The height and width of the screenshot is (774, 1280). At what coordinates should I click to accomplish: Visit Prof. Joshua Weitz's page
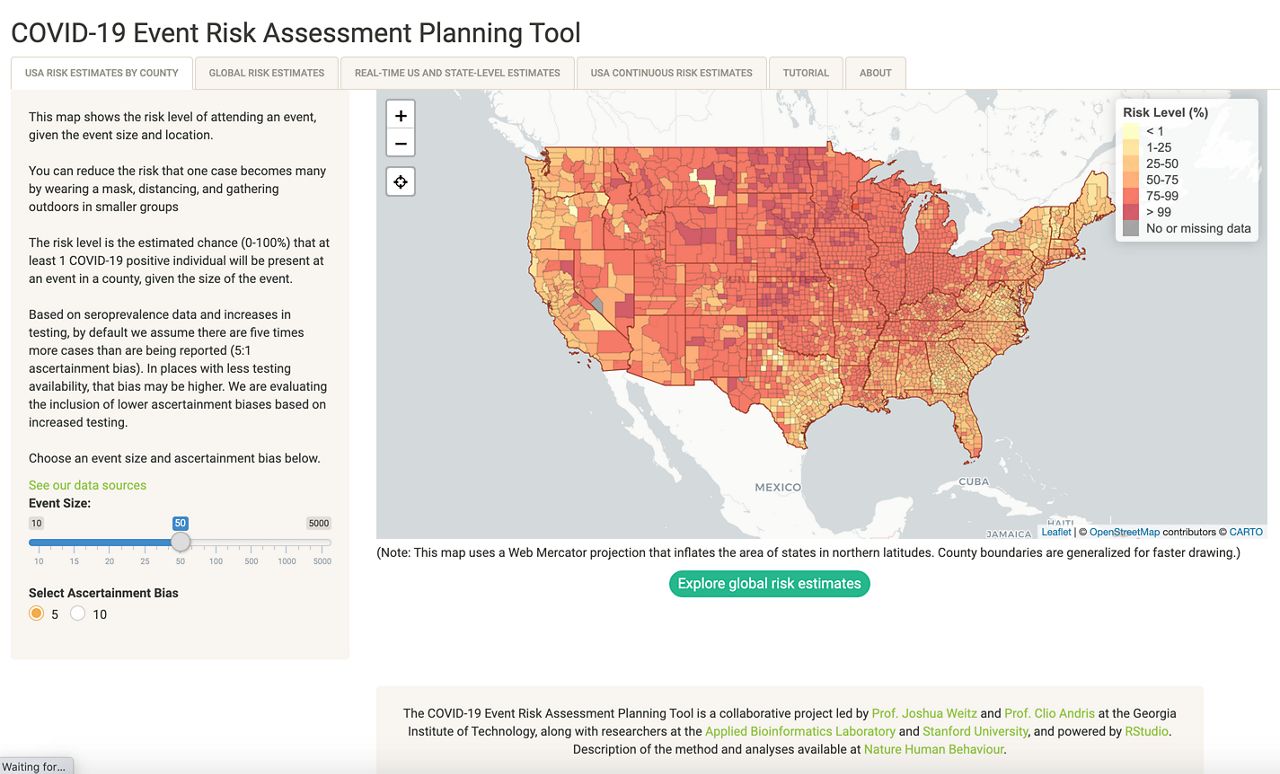click(x=924, y=713)
